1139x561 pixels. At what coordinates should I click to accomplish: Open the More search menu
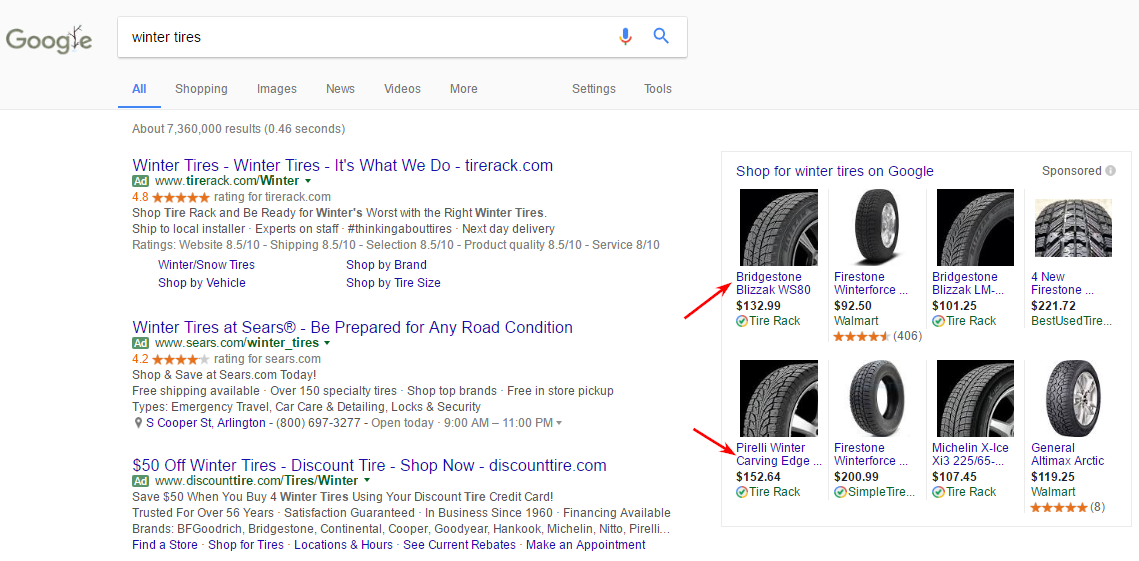tap(463, 89)
